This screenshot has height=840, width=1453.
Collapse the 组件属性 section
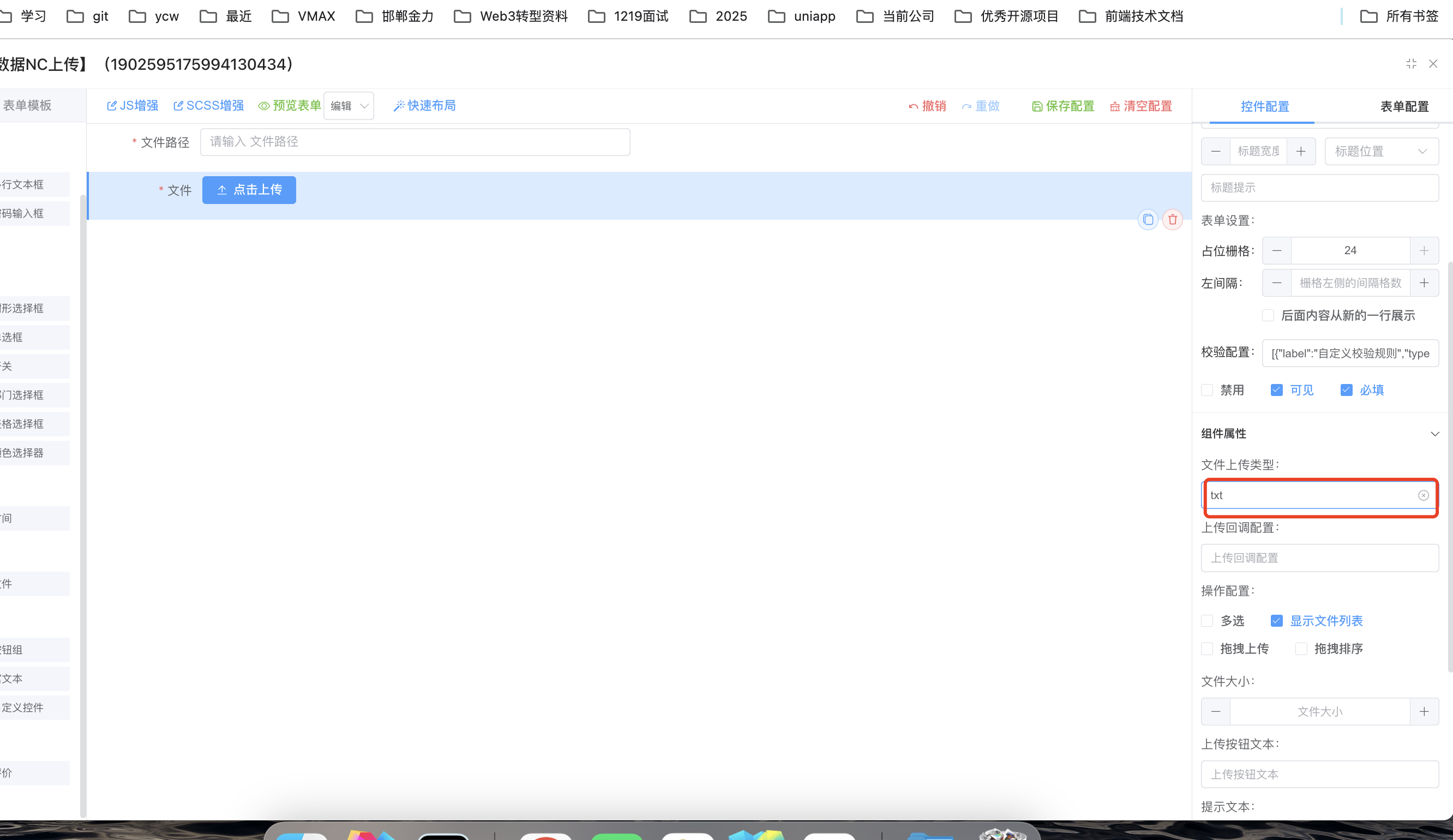[1434, 434]
